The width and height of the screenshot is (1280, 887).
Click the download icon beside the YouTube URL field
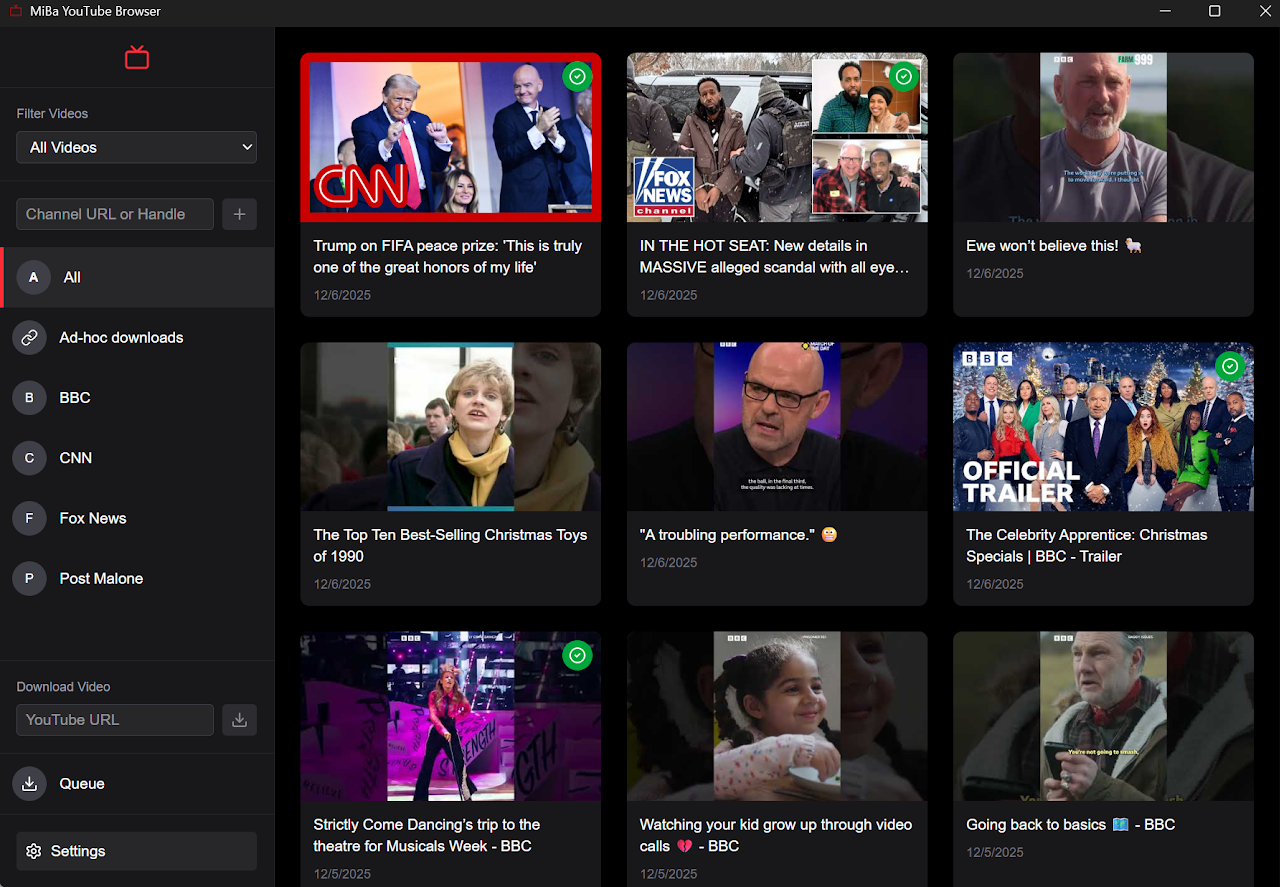coord(239,719)
